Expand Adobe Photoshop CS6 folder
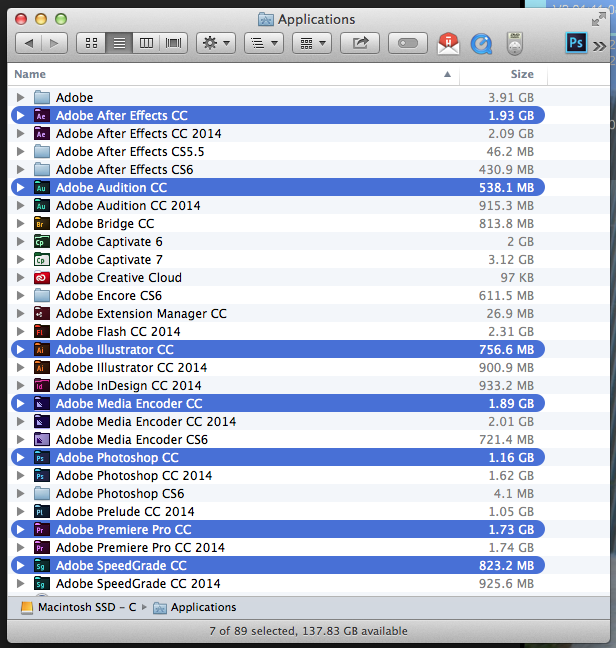616x648 pixels. coord(20,493)
